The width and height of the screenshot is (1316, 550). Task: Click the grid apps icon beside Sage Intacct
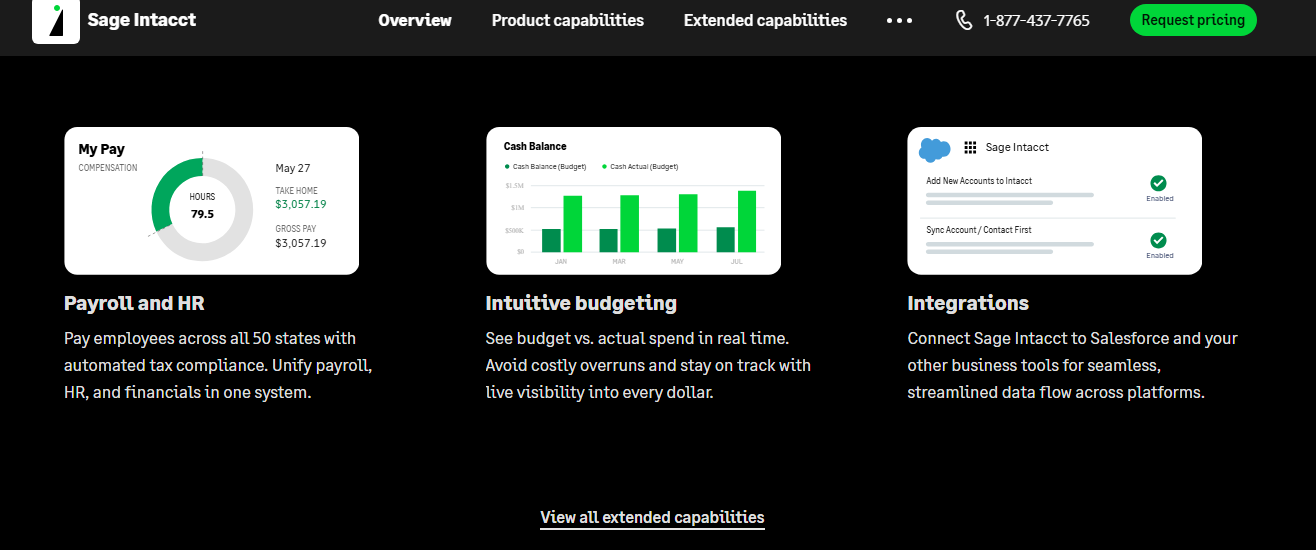970,148
